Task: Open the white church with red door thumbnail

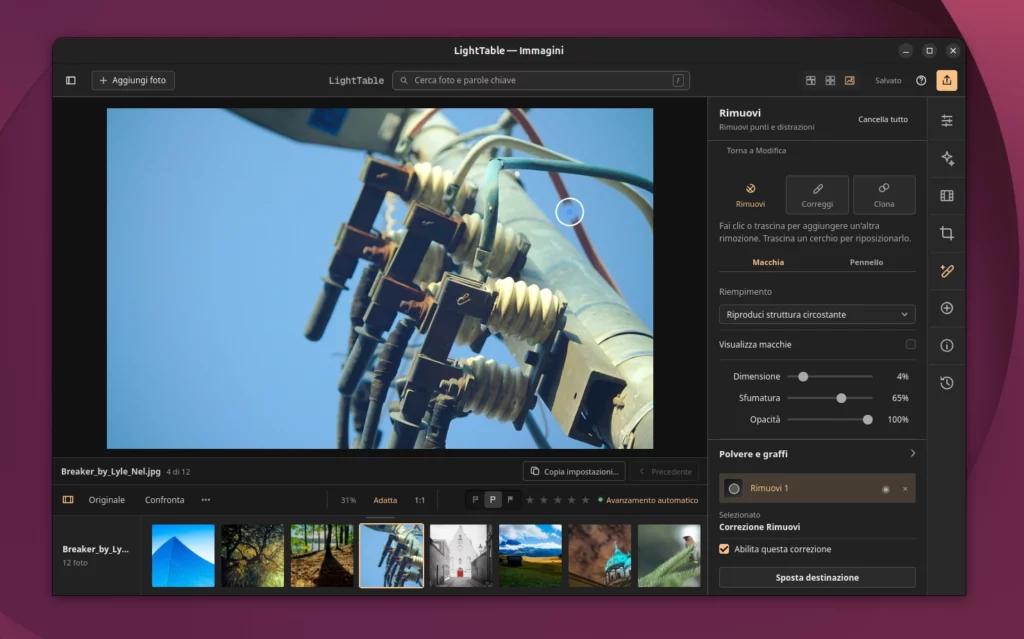Action: (461, 555)
